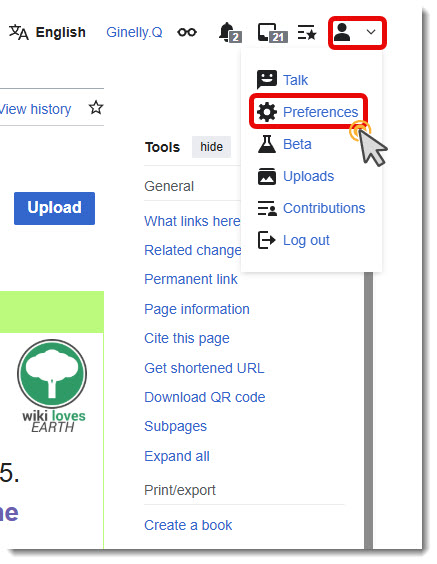Open the Ginelly.Q user page link
This screenshot has height=564, width=437.
134,32
